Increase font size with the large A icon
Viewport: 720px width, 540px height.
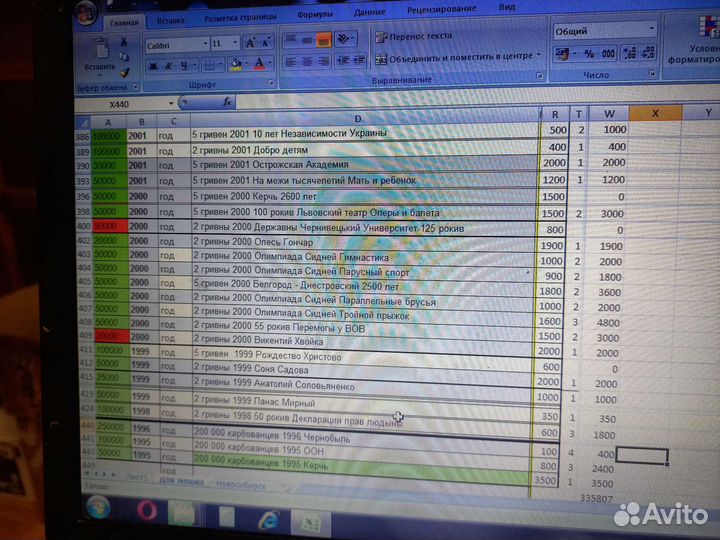tap(251, 45)
